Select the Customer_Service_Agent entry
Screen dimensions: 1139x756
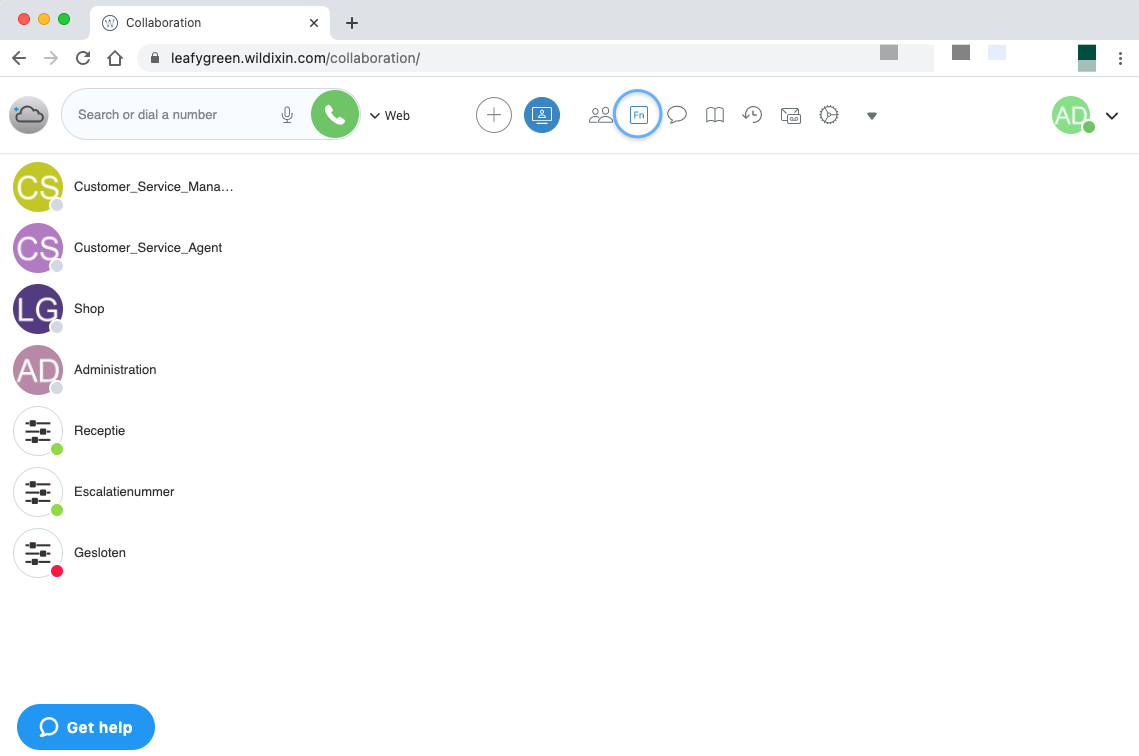(x=147, y=248)
